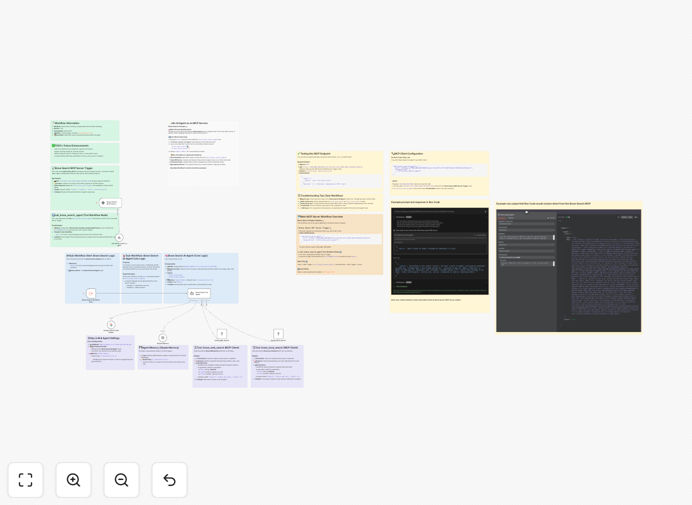Viewport: 692px width, 505px height.
Task: Select the orange Main MCP Server Workflow Overview note
Action: click(x=340, y=244)
